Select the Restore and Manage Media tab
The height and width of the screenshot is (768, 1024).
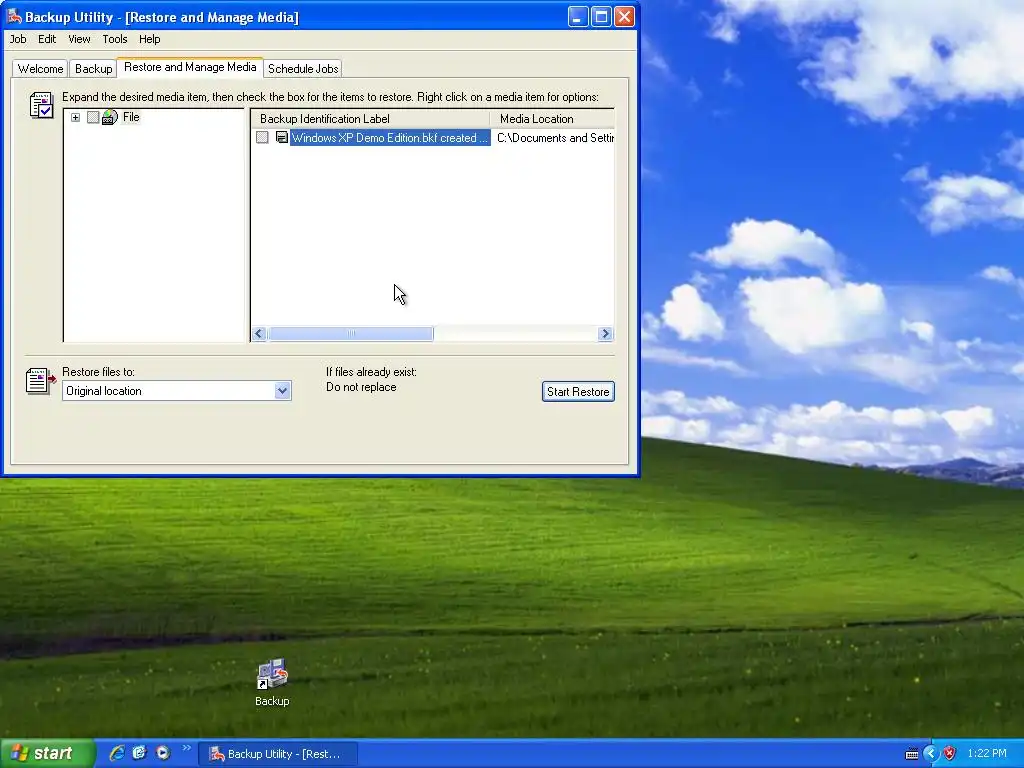[x=190, y=67]
